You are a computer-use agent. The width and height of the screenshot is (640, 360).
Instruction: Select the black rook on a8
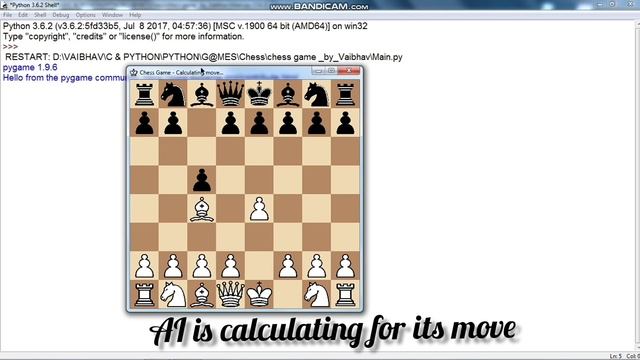tap(144, 94)
